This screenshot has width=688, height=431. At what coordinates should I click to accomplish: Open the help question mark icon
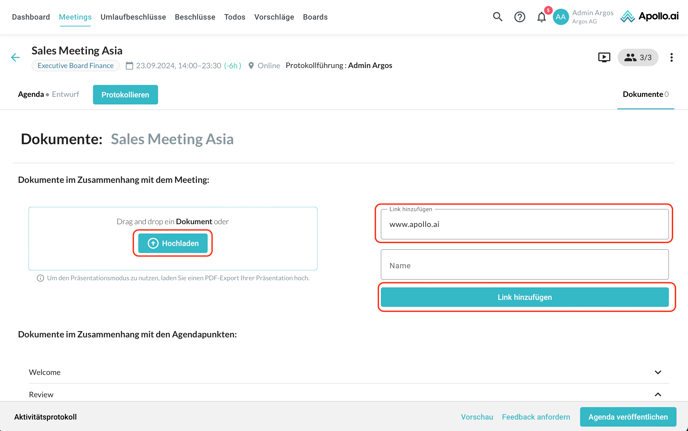(x=520, y=17)
